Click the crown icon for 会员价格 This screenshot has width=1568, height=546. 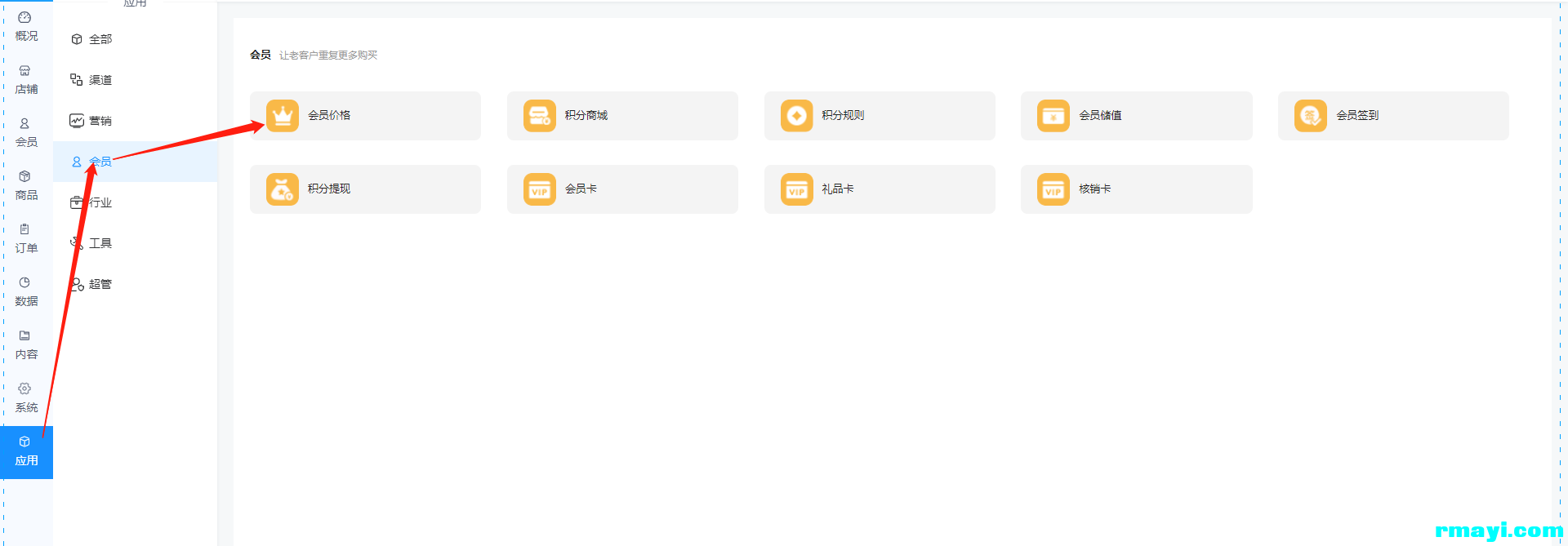click(x=283, y=116)
